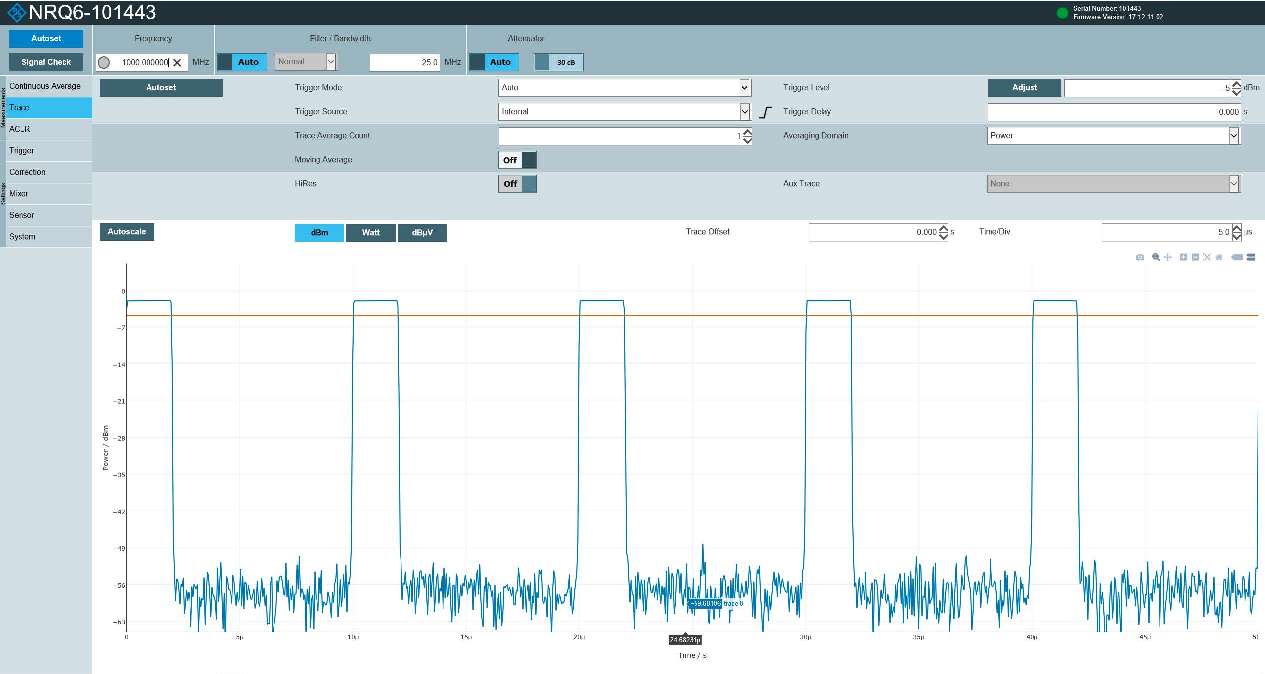Image resolution: width=1265 pixels, height=674 pixels.
Task: Click the Autoscale button above the plot
Action: pyautogui.click(x=127, y=232)
